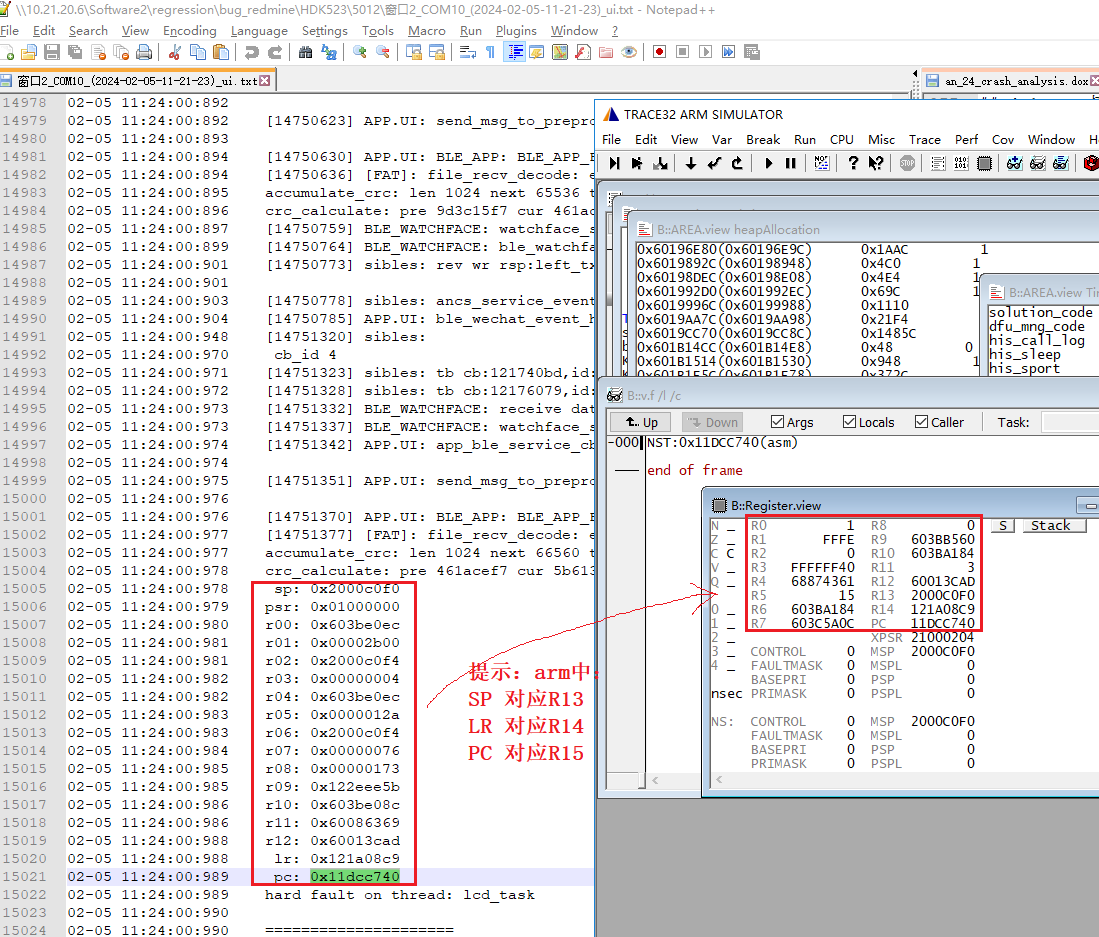Image resolution: width=1099 pixels, height=937 pixels.
Task: Click the single Step icon in TRACE32 toolbar
Action: coord(614,163)
